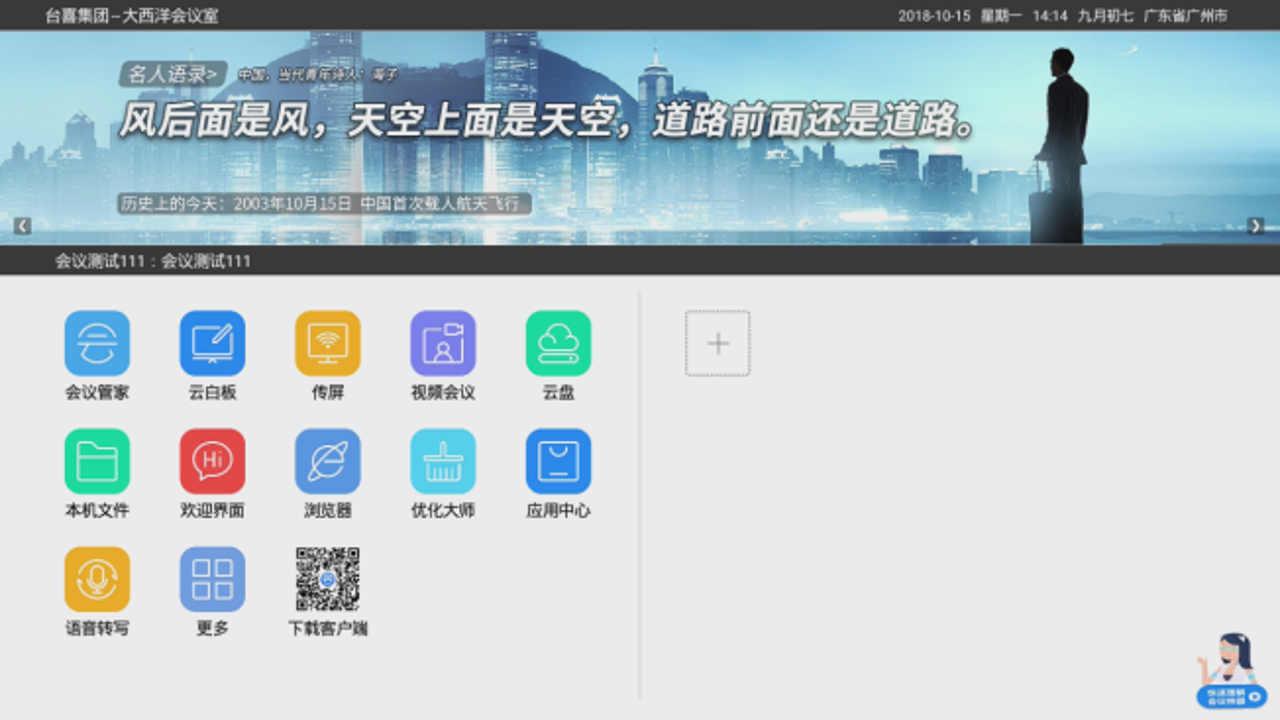Open the 应用中心 app center
This screenshot has width=1280, height=720.
pyautogui.click(x=558, y=461)
